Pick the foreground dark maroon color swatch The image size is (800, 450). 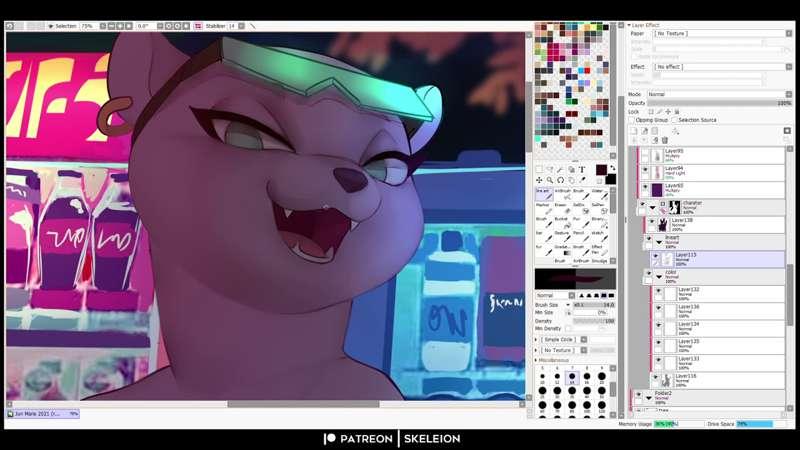coord(602,170)
